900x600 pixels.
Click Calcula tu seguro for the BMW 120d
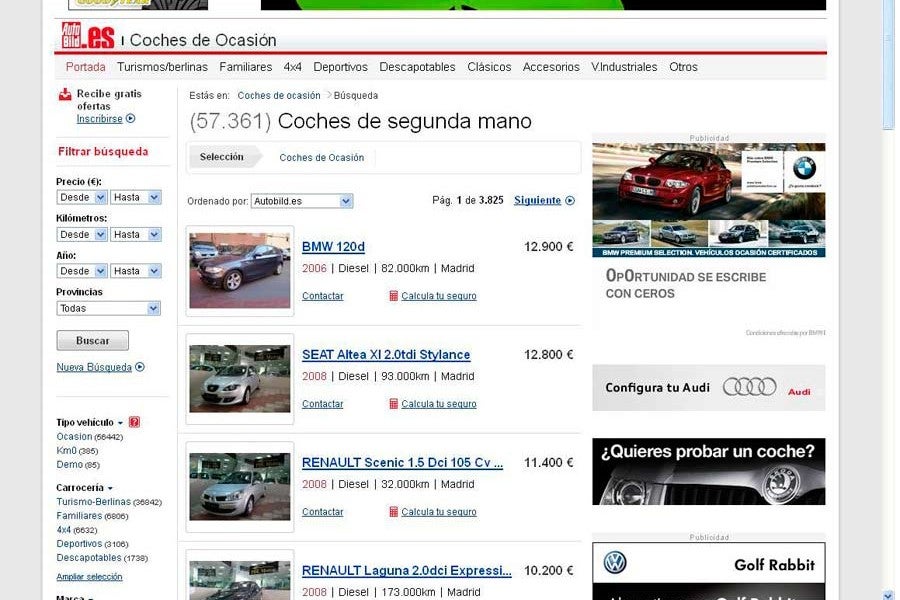(x=439, y=296)
